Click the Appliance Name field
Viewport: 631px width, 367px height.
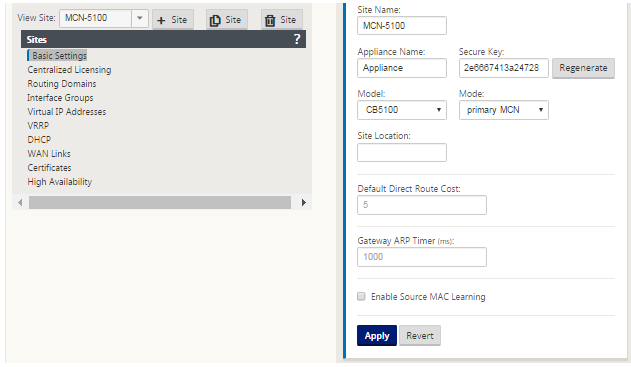[402, 68]
